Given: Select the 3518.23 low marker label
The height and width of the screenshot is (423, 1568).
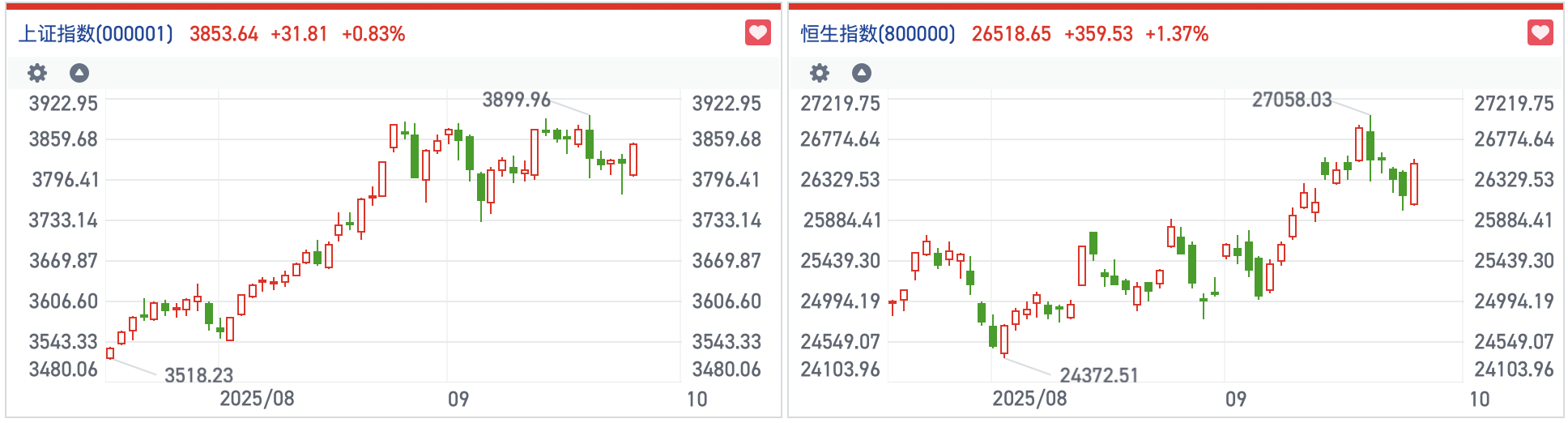Looking at the screenshot, I should click(x=198, y=375).
